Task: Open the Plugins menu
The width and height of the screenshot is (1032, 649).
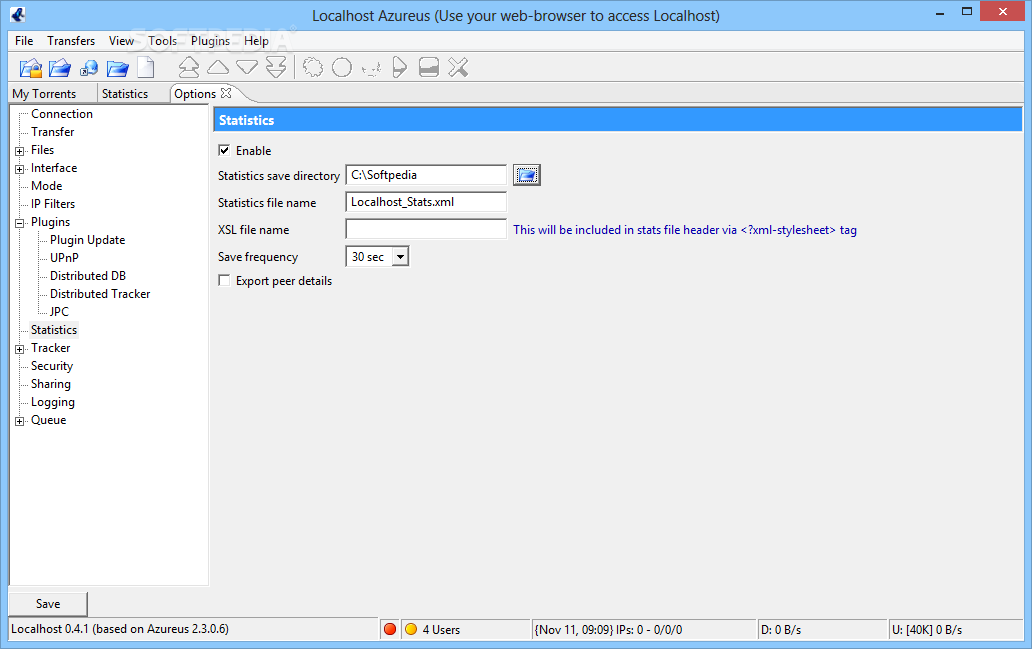Action: (x=211, y=41)
